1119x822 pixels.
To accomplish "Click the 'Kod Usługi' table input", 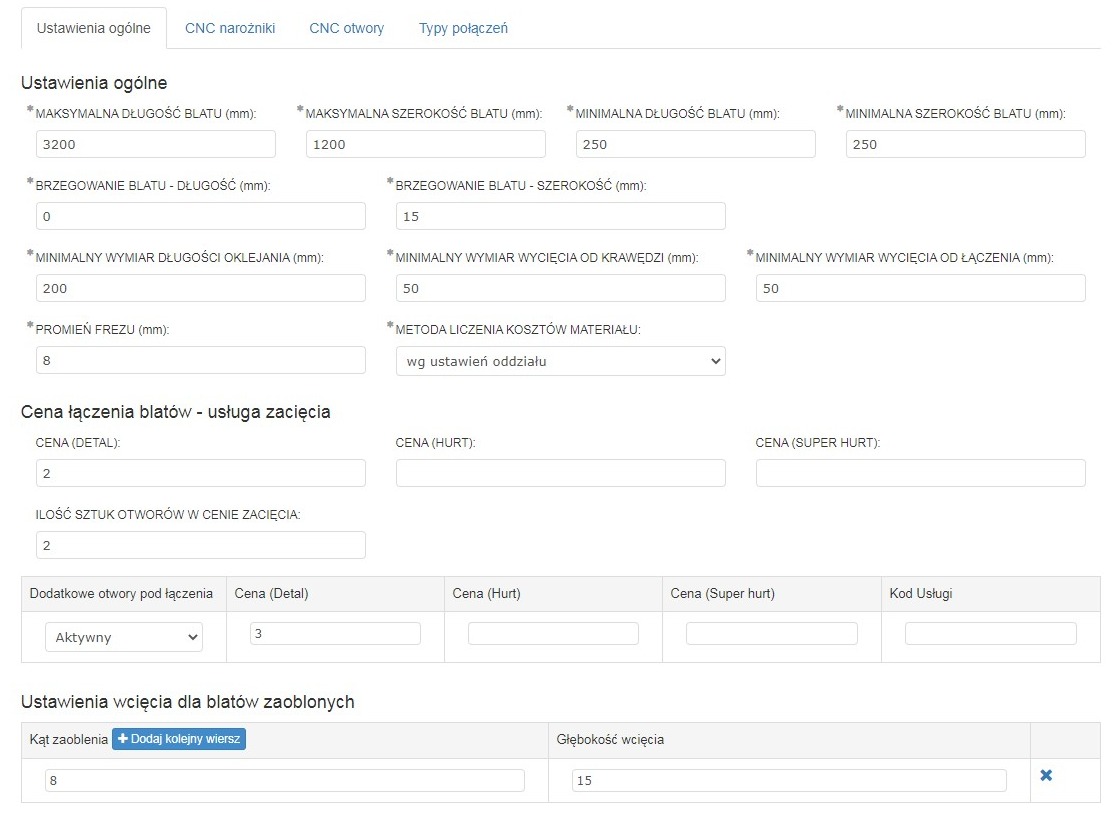I will point(990,633).
